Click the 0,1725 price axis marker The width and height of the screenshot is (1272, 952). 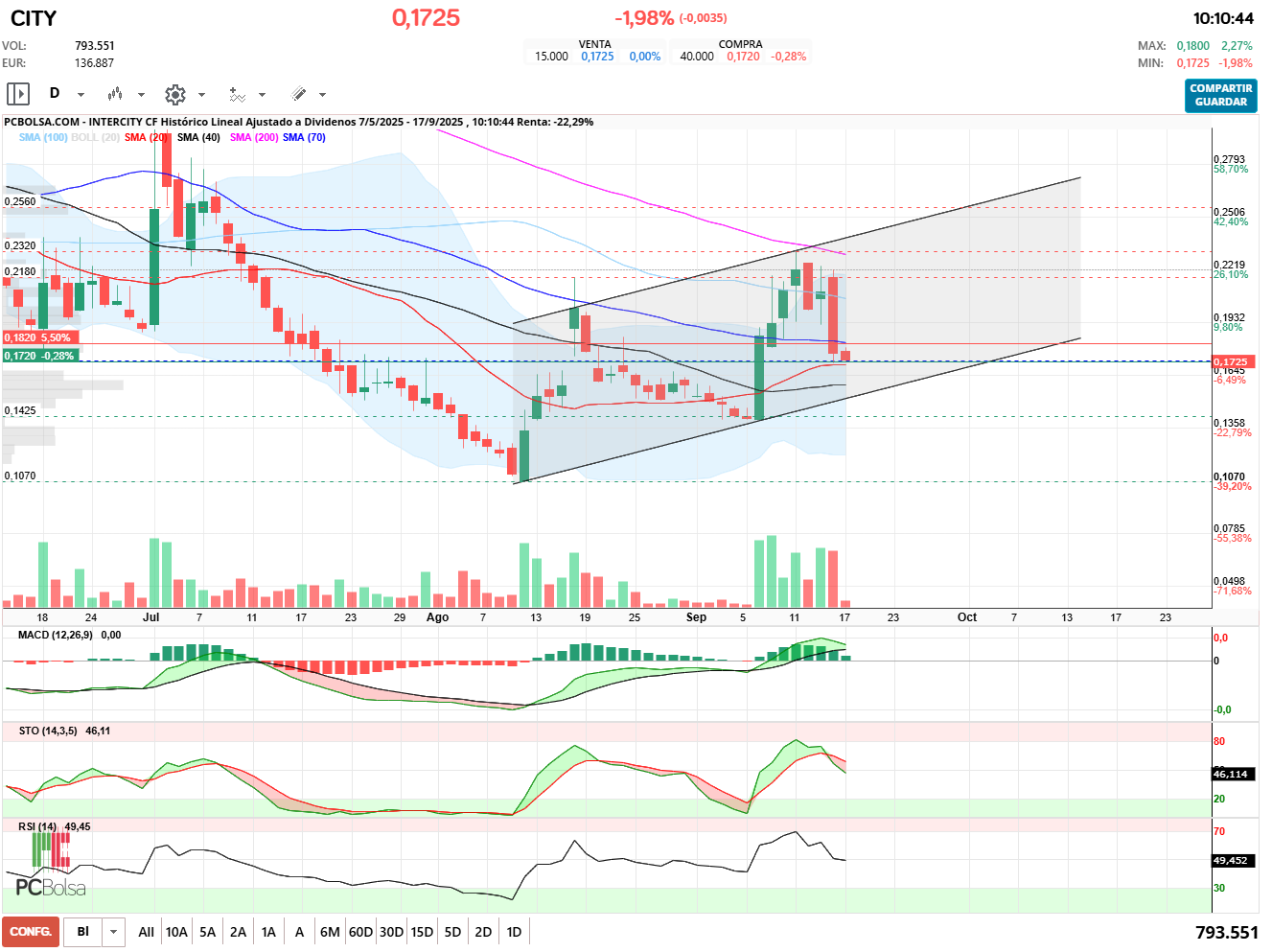point(1236,362)
